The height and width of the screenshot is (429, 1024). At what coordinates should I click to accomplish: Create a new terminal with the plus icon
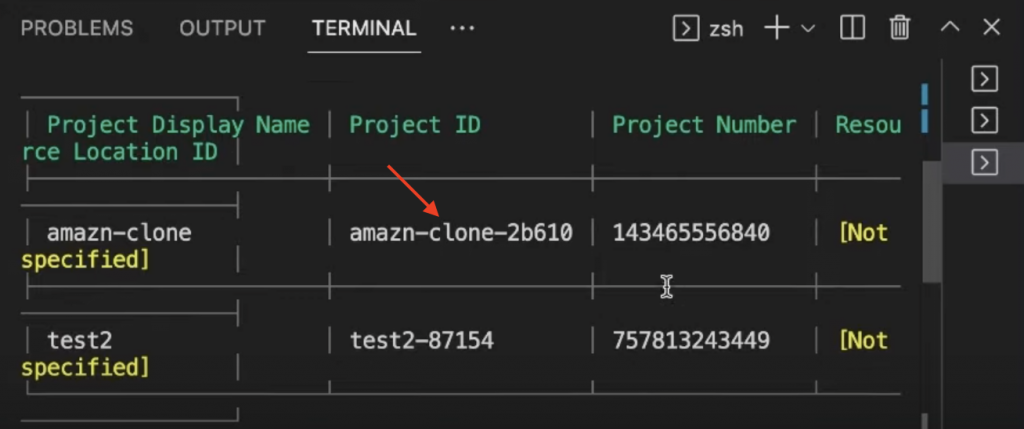[776, 28]
